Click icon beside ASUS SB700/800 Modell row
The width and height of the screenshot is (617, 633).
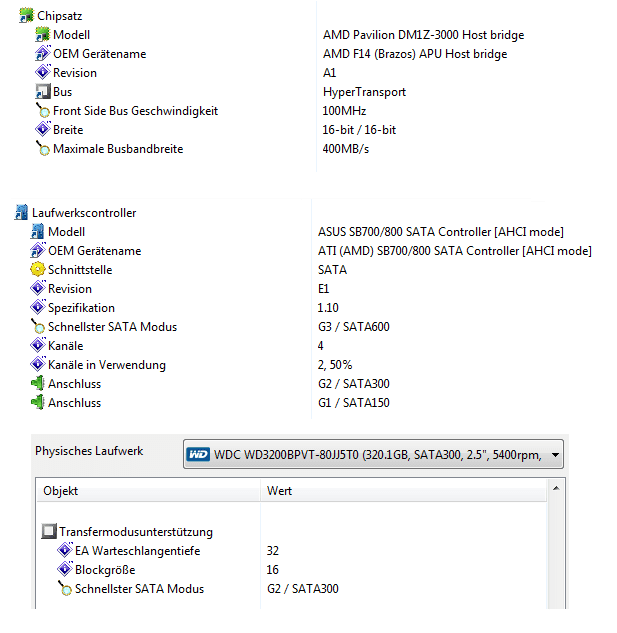pyautogui.click(x=37, y=231)
